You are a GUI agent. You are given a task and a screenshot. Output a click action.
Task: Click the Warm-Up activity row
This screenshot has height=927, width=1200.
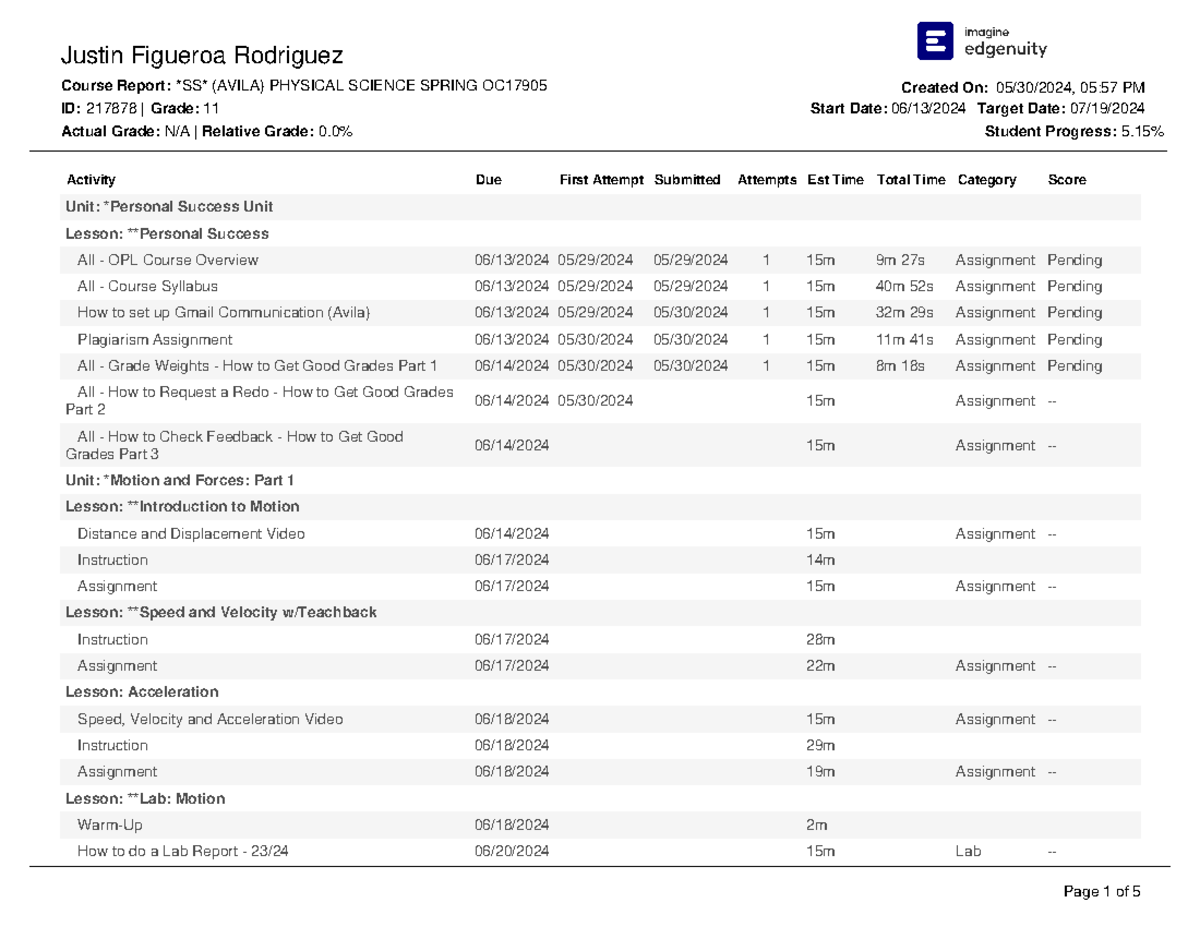tap(600, 825)
